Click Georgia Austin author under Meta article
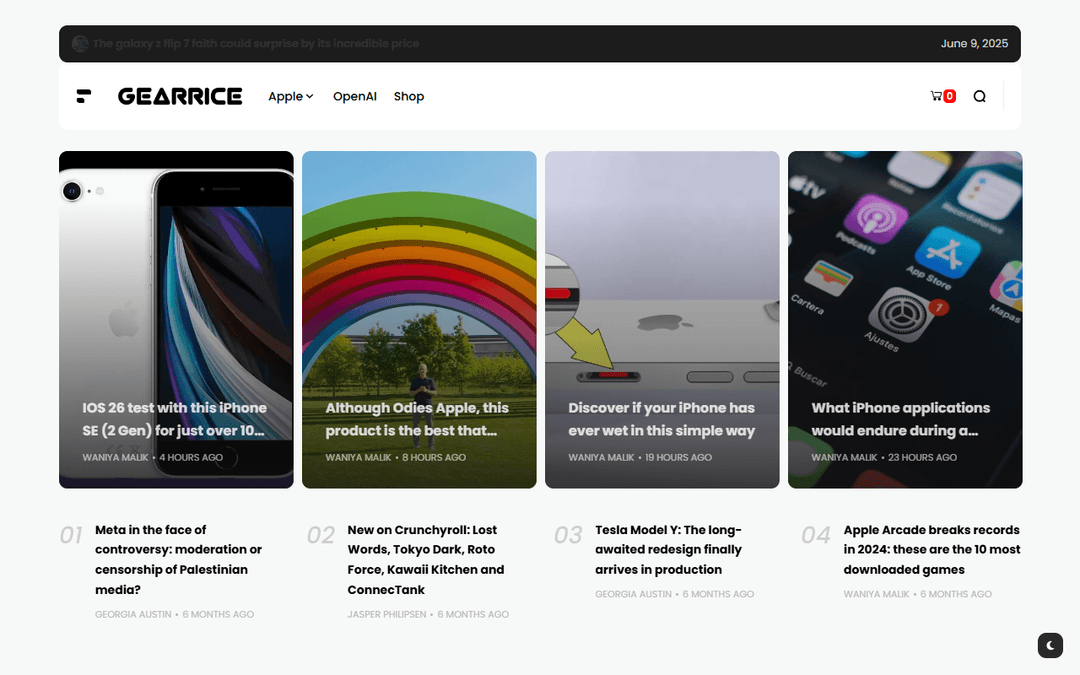 pyautogui.click(x=133, y=614)
